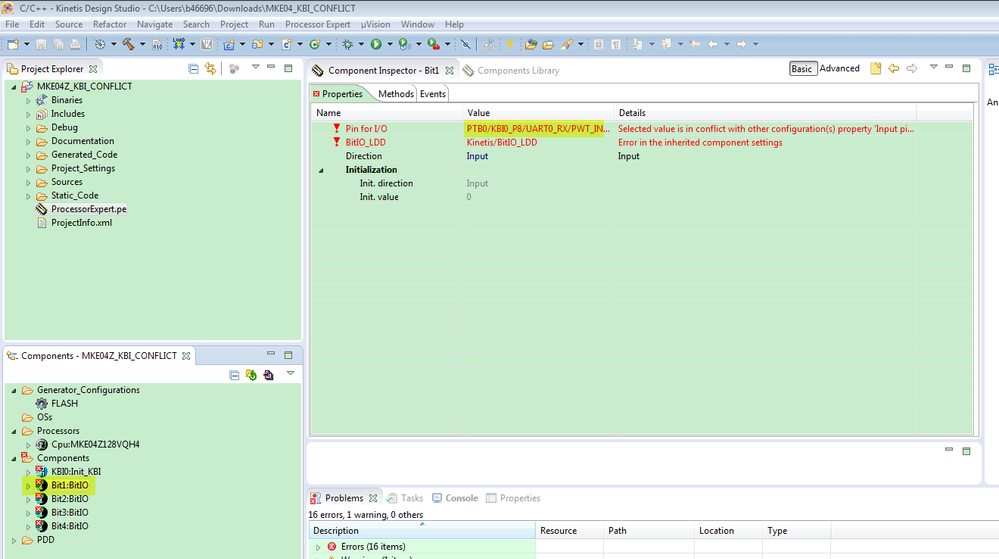
Task: Close the Component Inspector - Bit1 tab
Action: click(x=450, y=71)
